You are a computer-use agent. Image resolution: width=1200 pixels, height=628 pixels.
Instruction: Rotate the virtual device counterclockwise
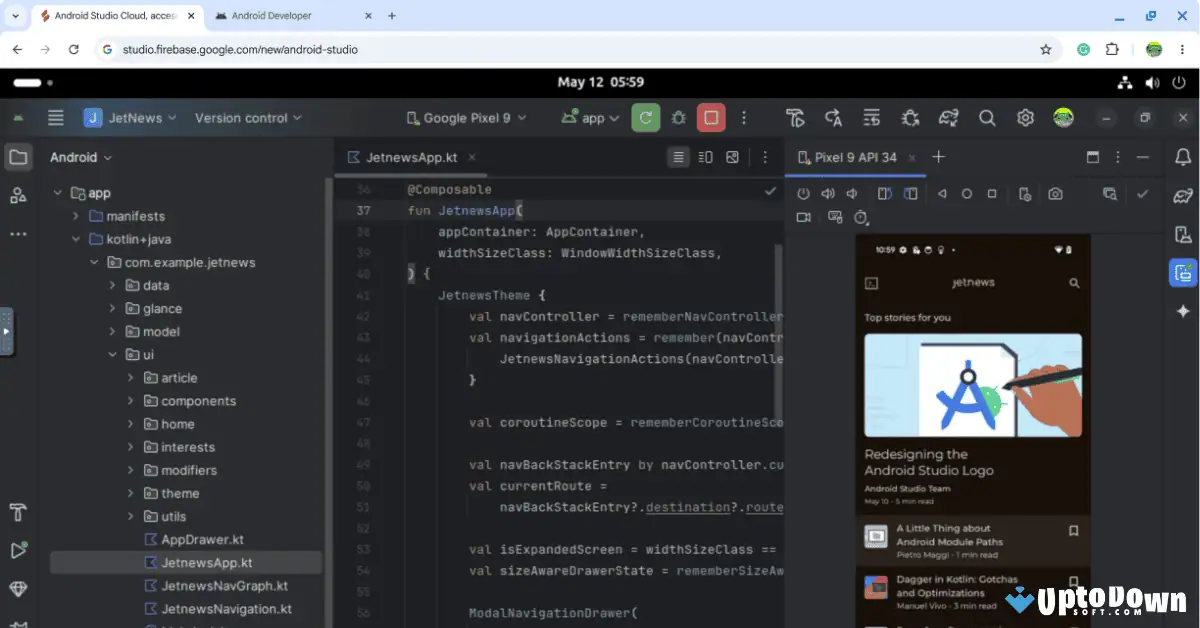click(x=883, y=193)
